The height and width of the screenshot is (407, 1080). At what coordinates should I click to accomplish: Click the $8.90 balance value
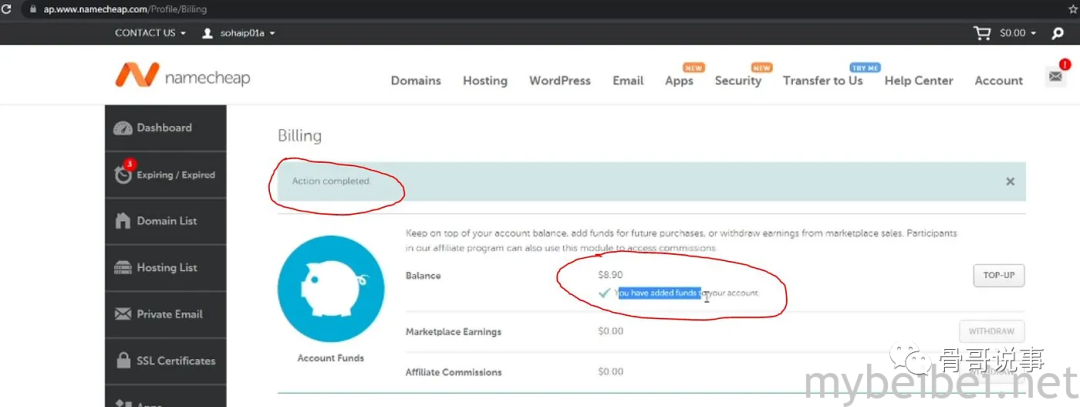(610, 275)
